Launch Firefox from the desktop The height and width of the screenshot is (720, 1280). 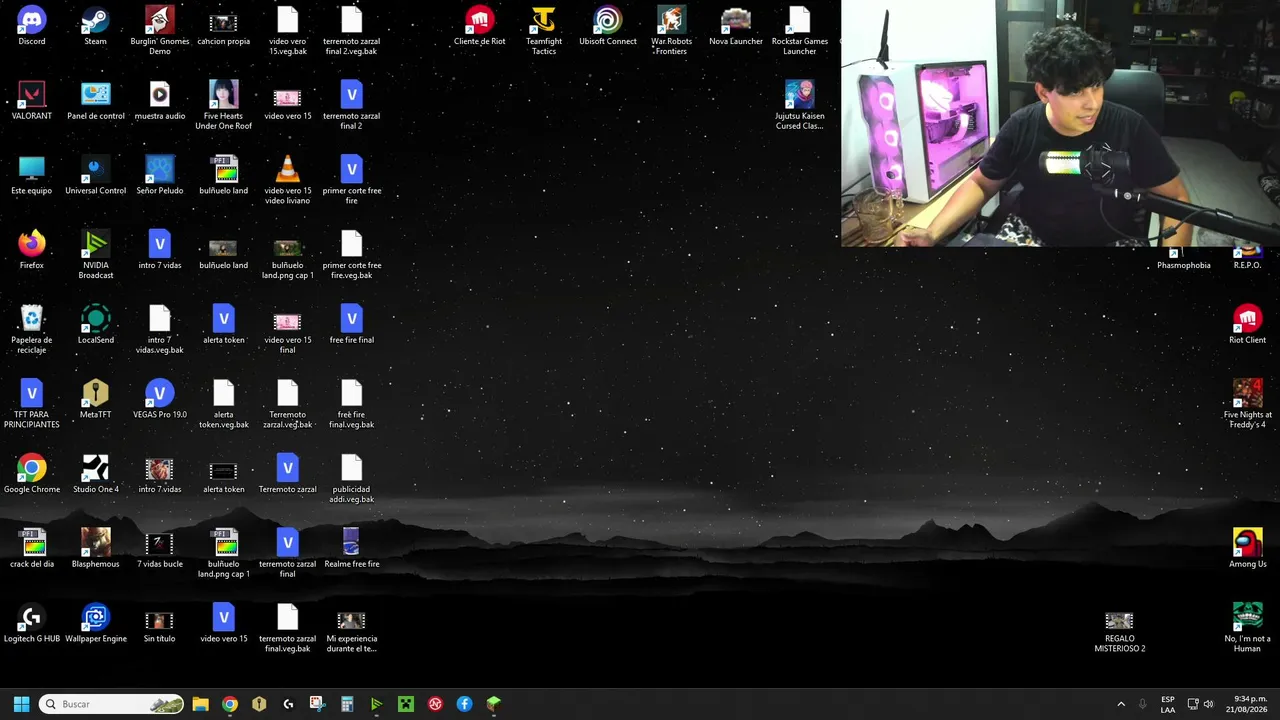coord(31,250)
